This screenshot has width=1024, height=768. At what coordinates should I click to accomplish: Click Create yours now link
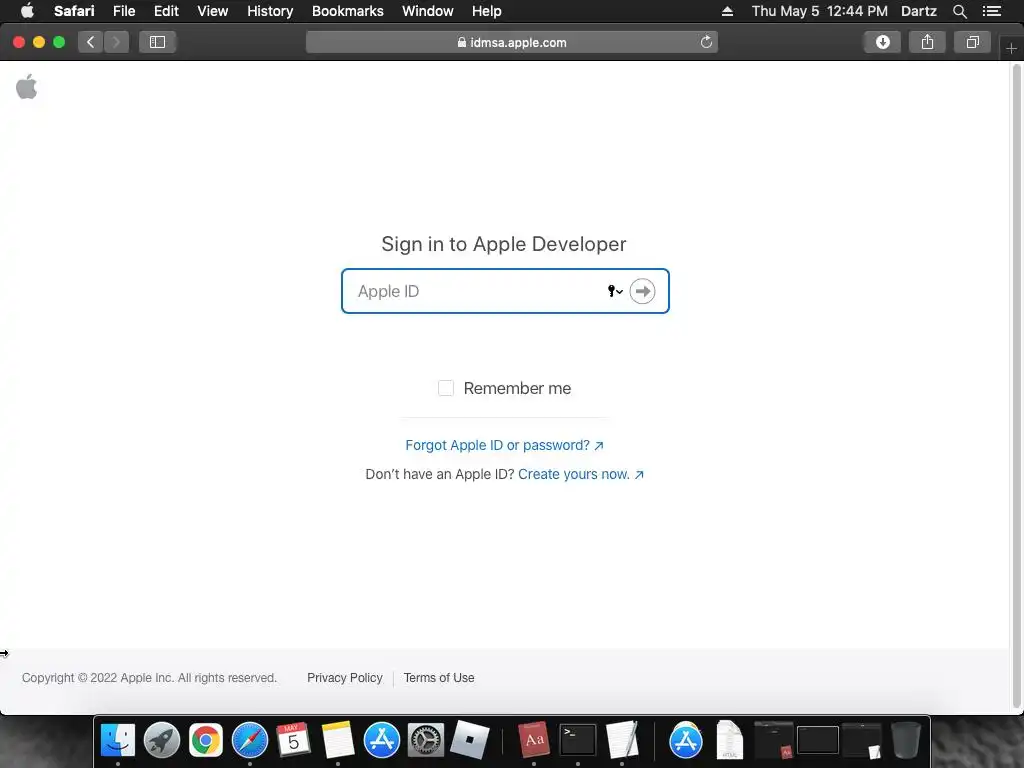[581, 475]
